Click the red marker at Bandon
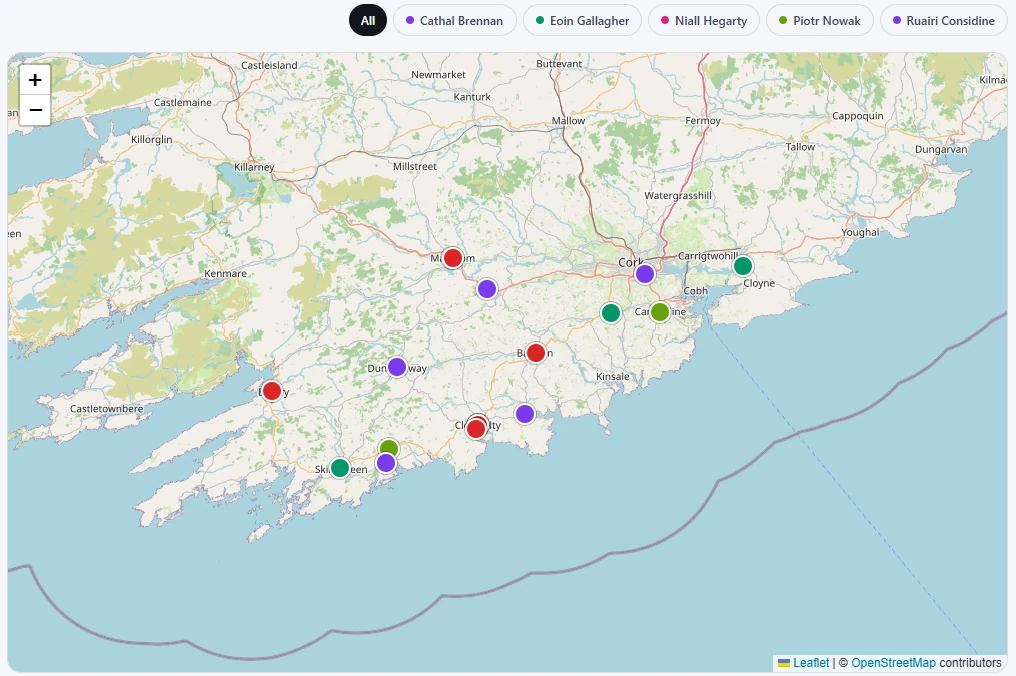 click(536, 353)
